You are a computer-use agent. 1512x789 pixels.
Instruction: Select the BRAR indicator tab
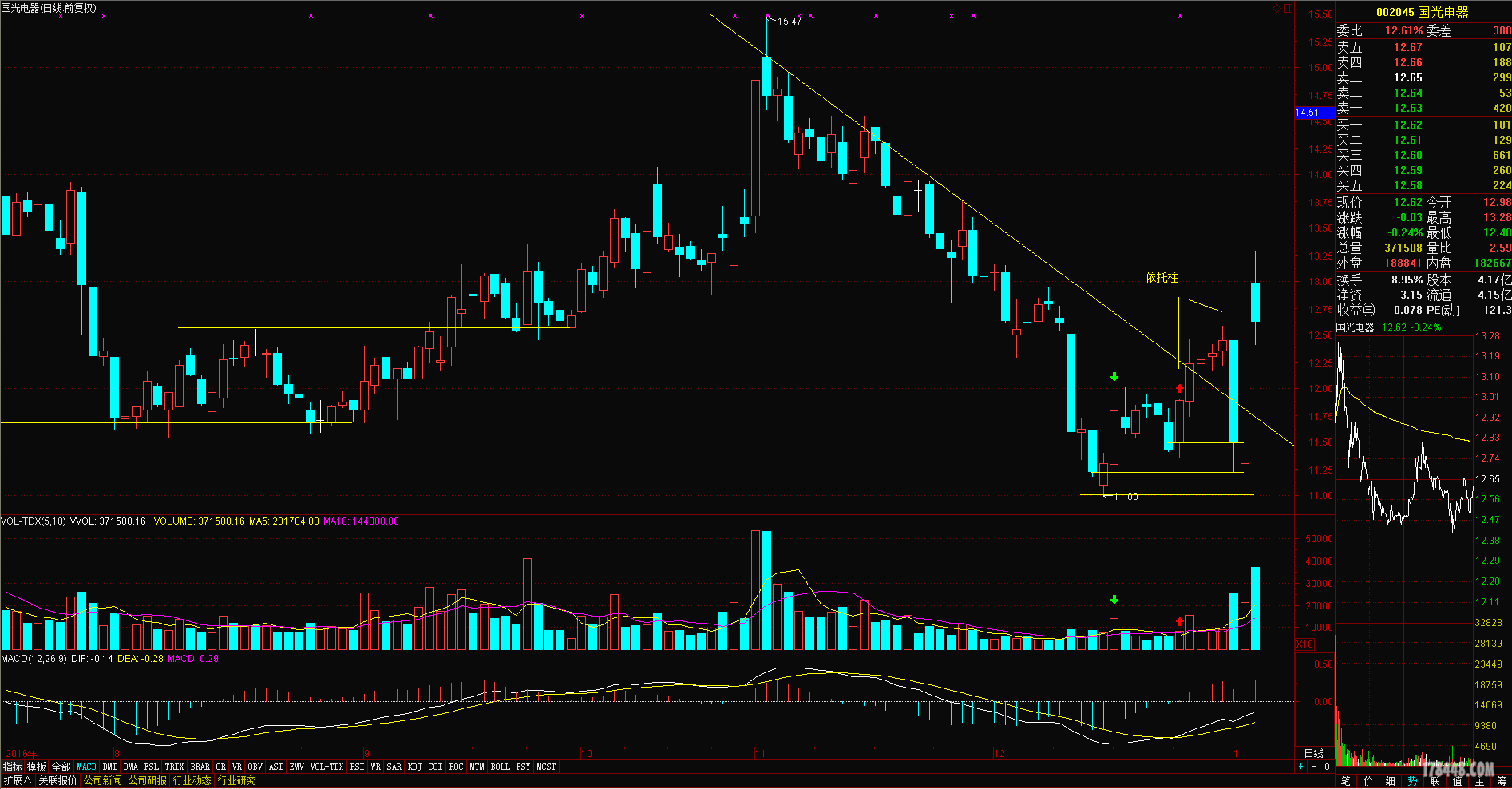[200, 767]
